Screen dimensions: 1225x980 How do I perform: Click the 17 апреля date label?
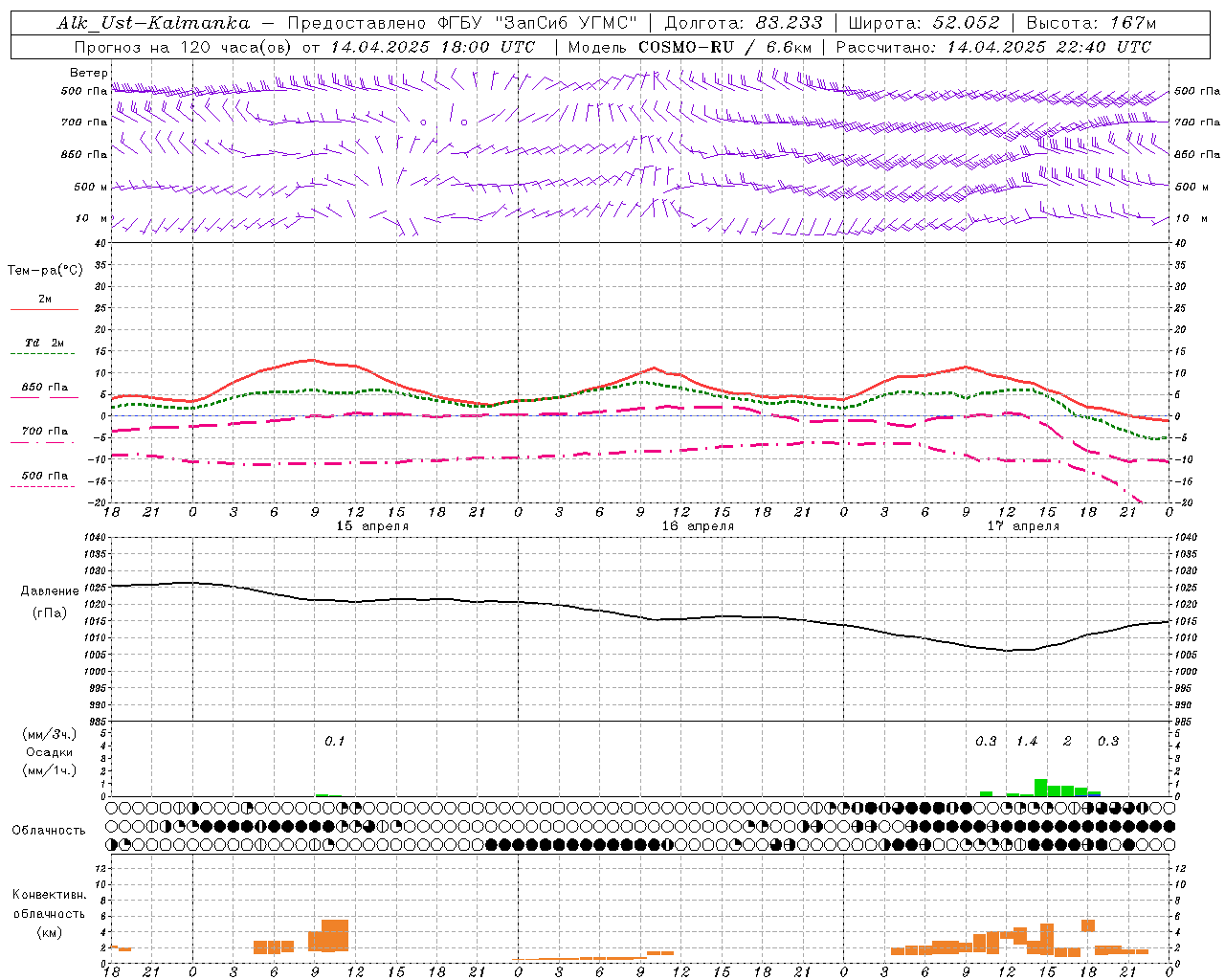1023,526
